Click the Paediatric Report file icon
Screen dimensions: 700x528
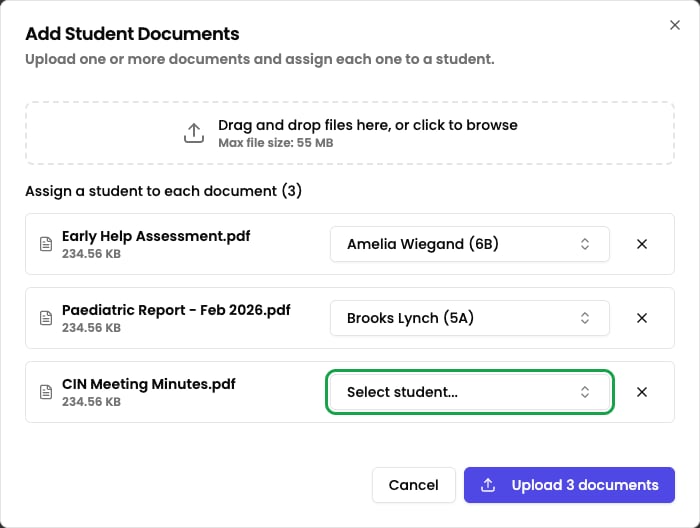coord(46,318)
